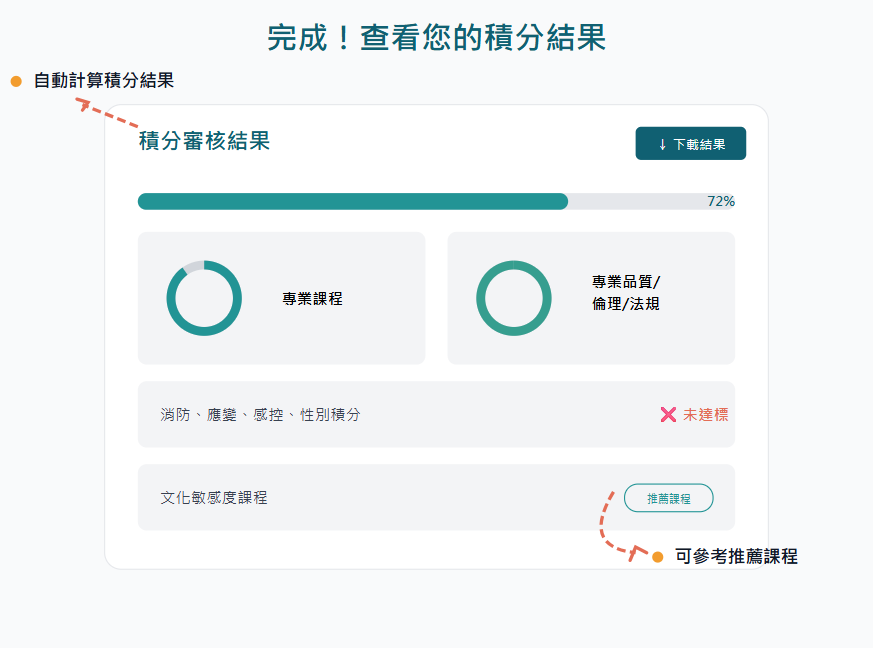This screenshot has height=648, width=873.
Task: Select the 未達標 status text
Action: click(705, 414)
